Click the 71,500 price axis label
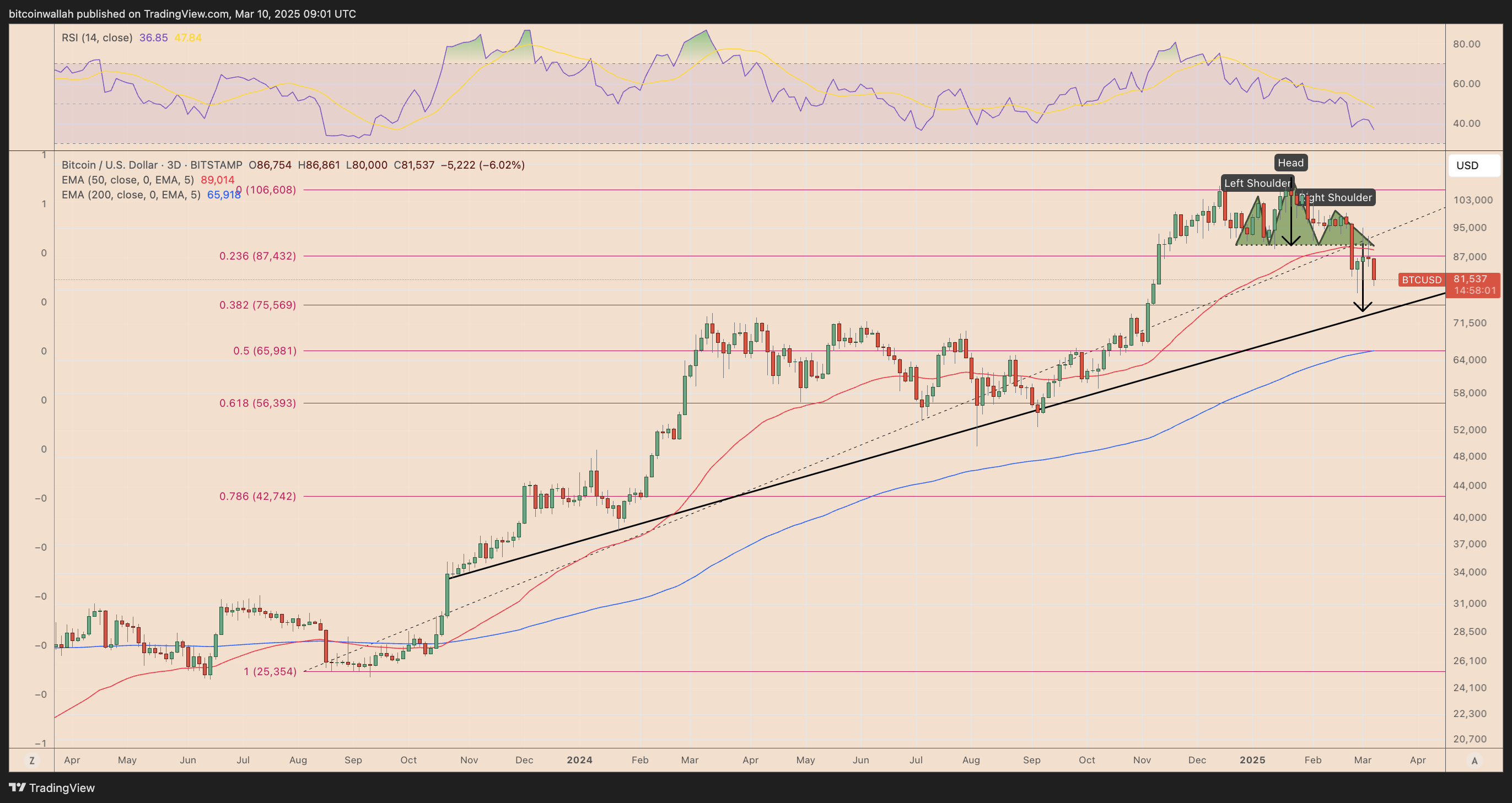 [x=1470, y=323]
